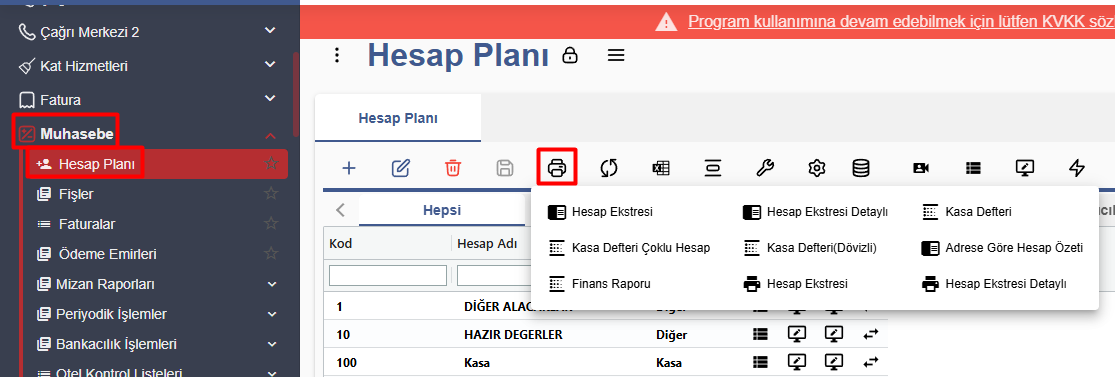Toggle favorite star for Fişler
1115x377 pixels.
tap(271, 193)
